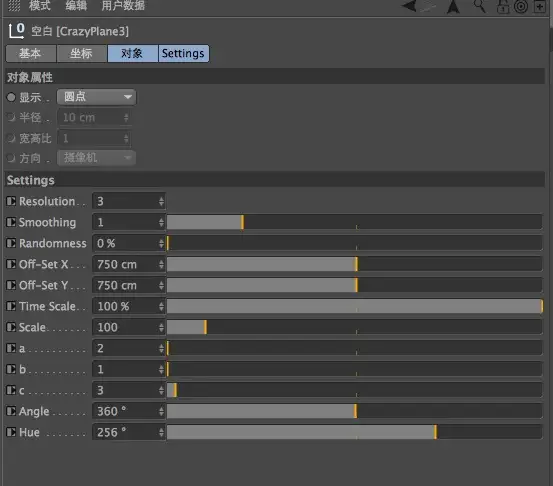Open the 方向 dropdown showing 摄像机
This screenshot has height=486, width=553.
96,158
